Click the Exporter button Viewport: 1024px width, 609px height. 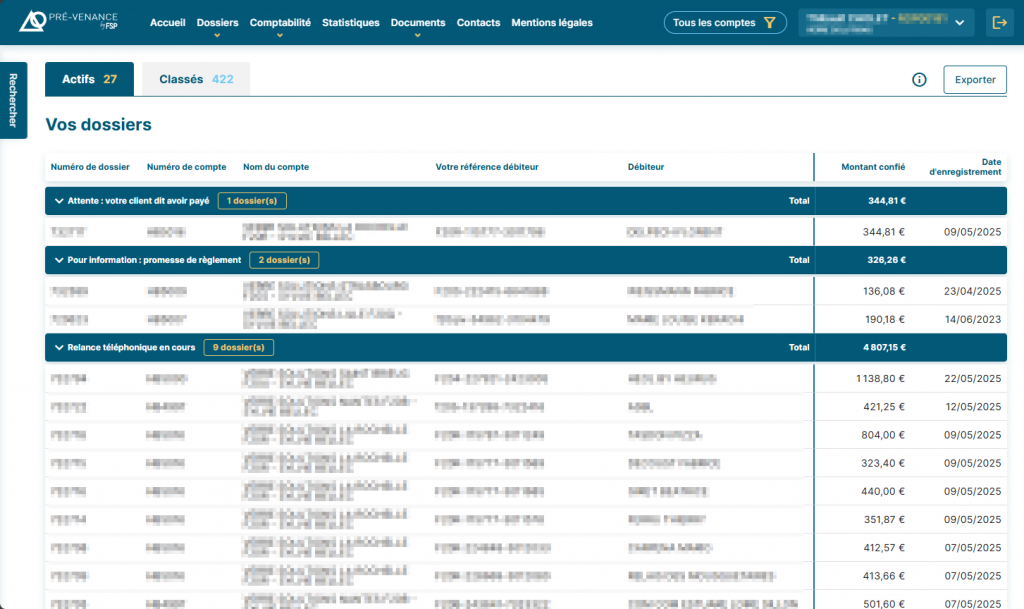click(974, 80)
